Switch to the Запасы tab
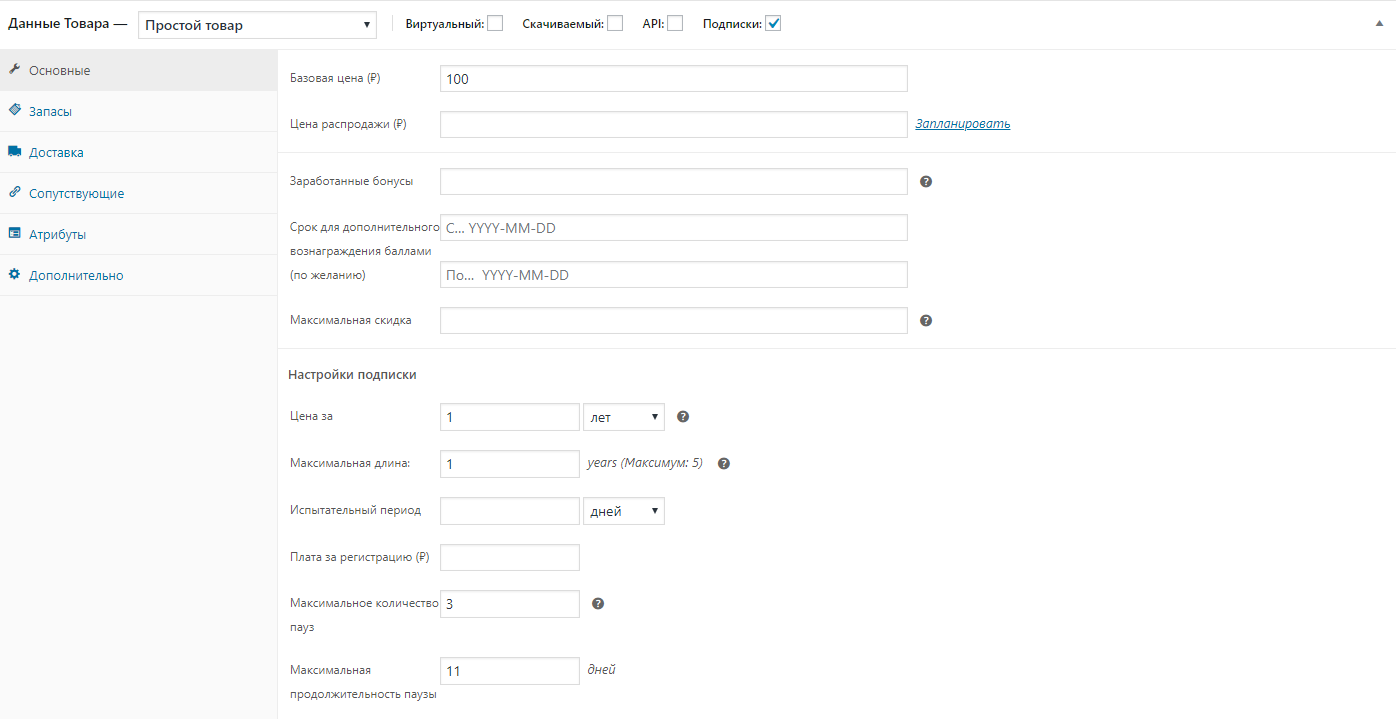The width and height of the screenshot is (1396, 719). pos(139,112)
